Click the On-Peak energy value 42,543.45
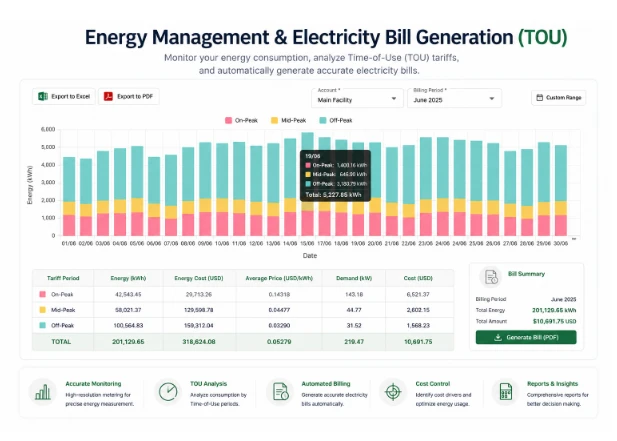Screen dimensions: 617x441 [128, 294]
